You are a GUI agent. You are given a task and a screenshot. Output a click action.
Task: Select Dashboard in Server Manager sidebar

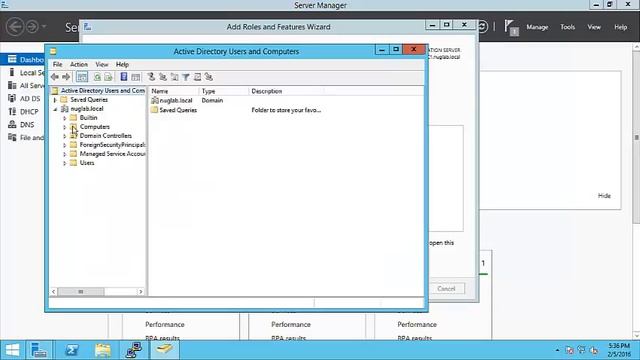(x=23, y=60)
